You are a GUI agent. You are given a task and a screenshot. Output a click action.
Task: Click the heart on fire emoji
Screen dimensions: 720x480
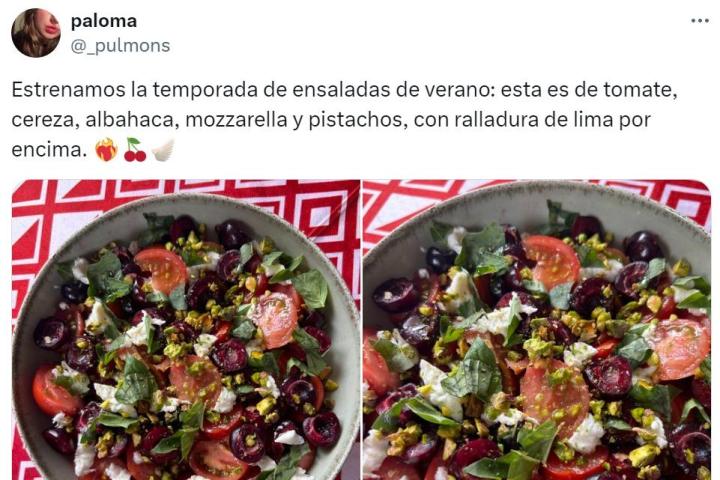point(107,150)
